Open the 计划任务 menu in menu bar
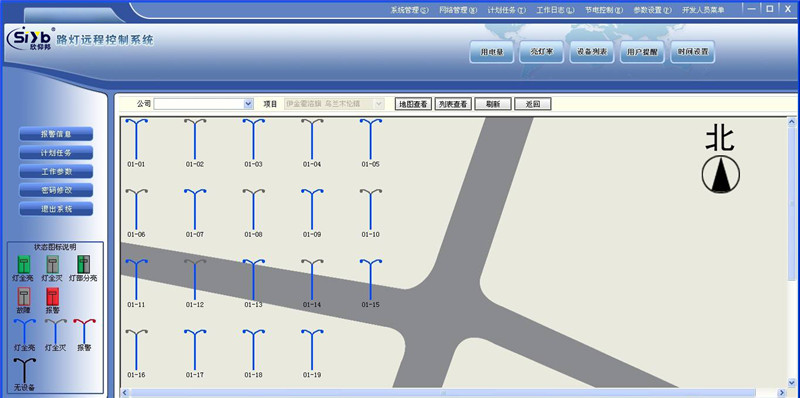 tap(507, 10)
